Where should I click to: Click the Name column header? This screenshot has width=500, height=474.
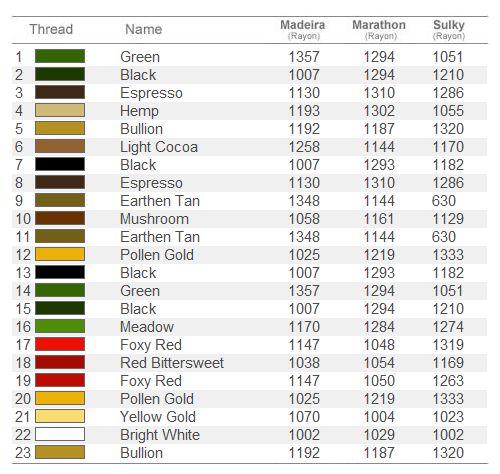(144, 29)
